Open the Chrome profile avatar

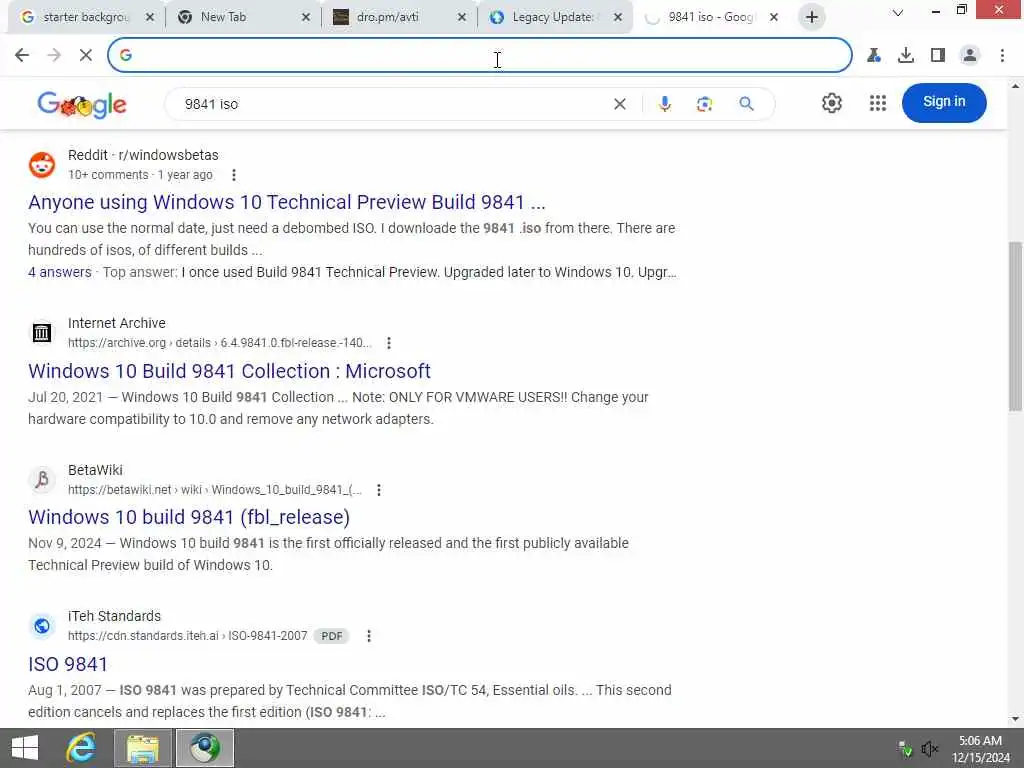[970, 56]
